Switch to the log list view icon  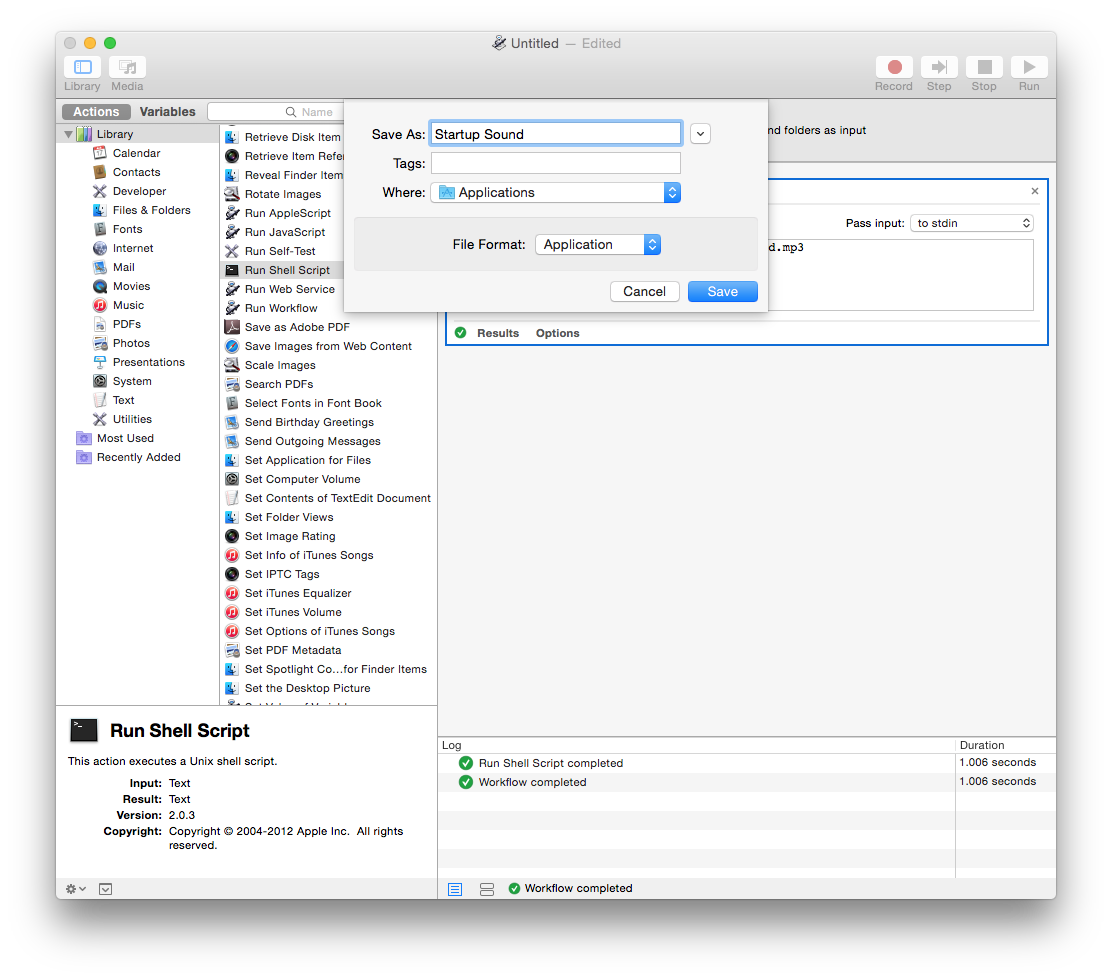(x=455, y=888)
